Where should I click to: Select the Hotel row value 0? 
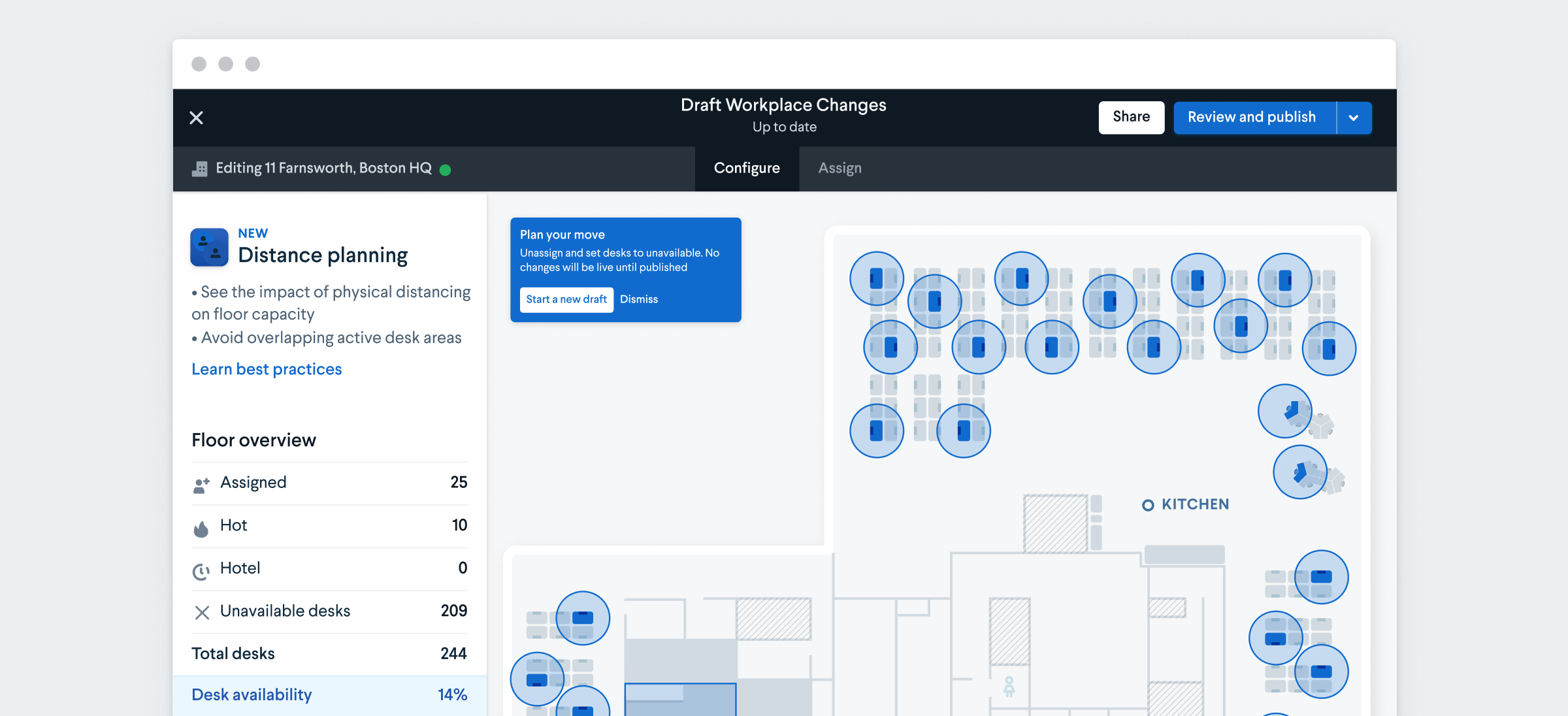click(x=463, y=568)
